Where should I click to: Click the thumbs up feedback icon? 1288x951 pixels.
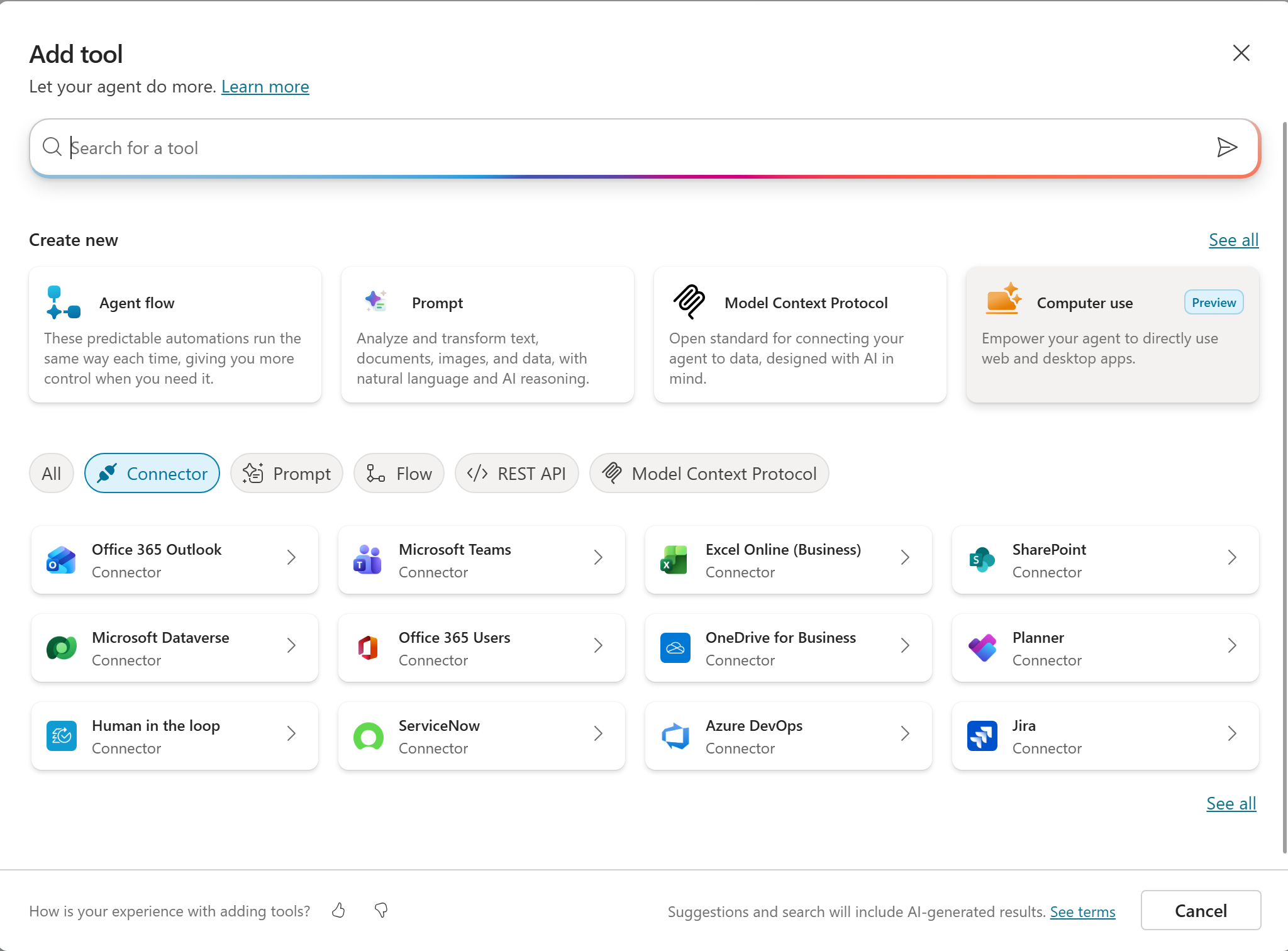tap(338, 910)
